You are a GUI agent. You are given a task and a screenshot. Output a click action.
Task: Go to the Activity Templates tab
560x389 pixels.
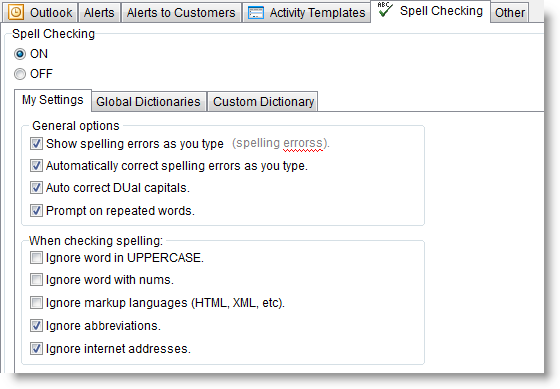click(306, 13)
